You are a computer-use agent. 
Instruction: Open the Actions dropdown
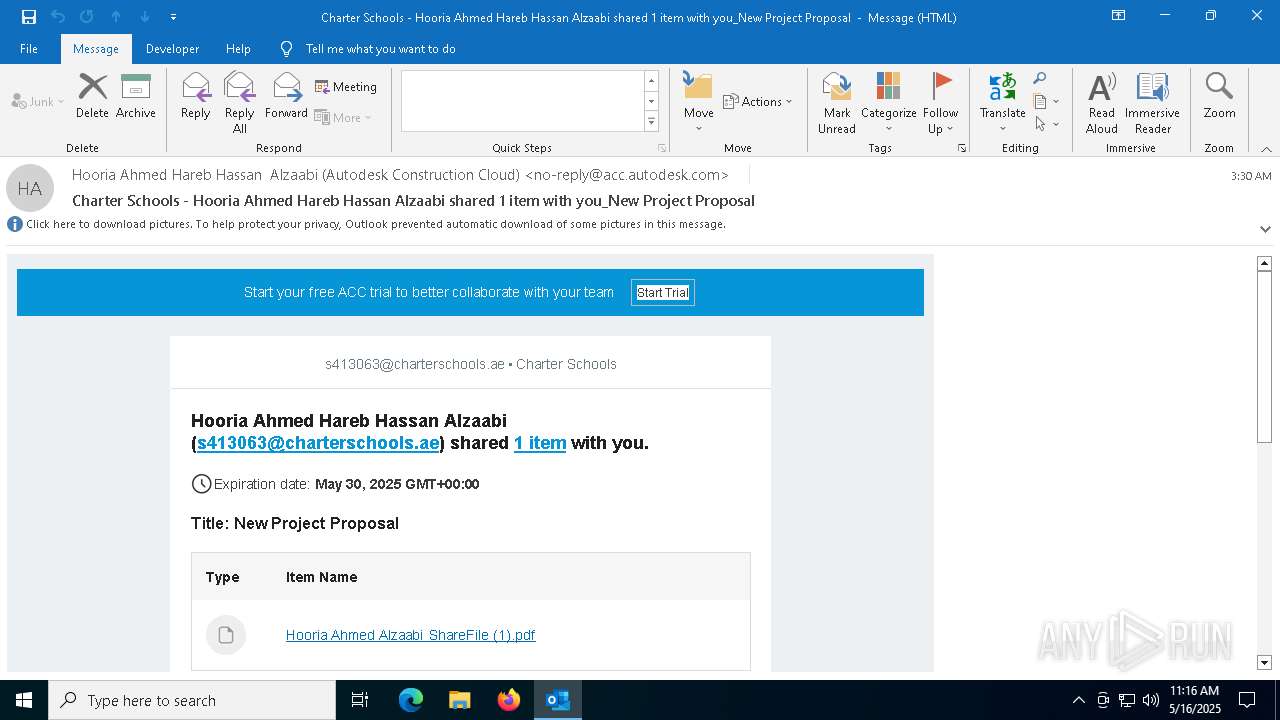pyautogui.click(x=757, y=101)
